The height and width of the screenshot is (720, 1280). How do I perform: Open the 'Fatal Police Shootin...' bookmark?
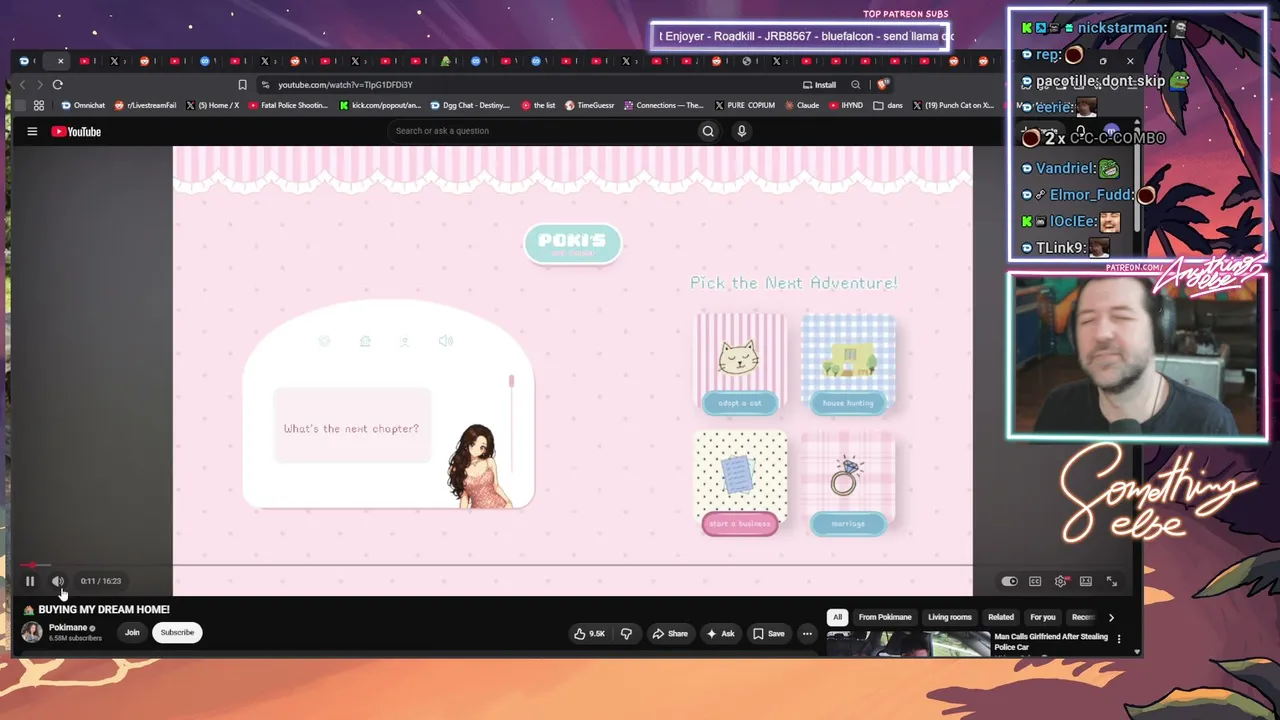[x=288, y=105]
